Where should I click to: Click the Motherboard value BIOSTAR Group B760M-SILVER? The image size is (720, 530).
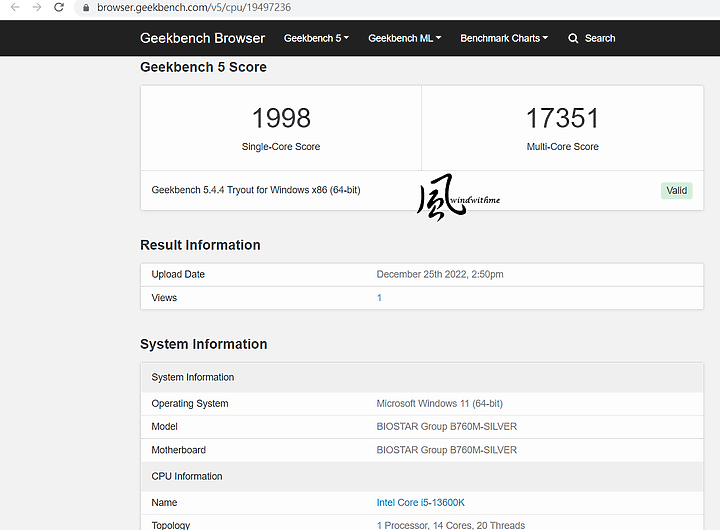pos(447,450)
